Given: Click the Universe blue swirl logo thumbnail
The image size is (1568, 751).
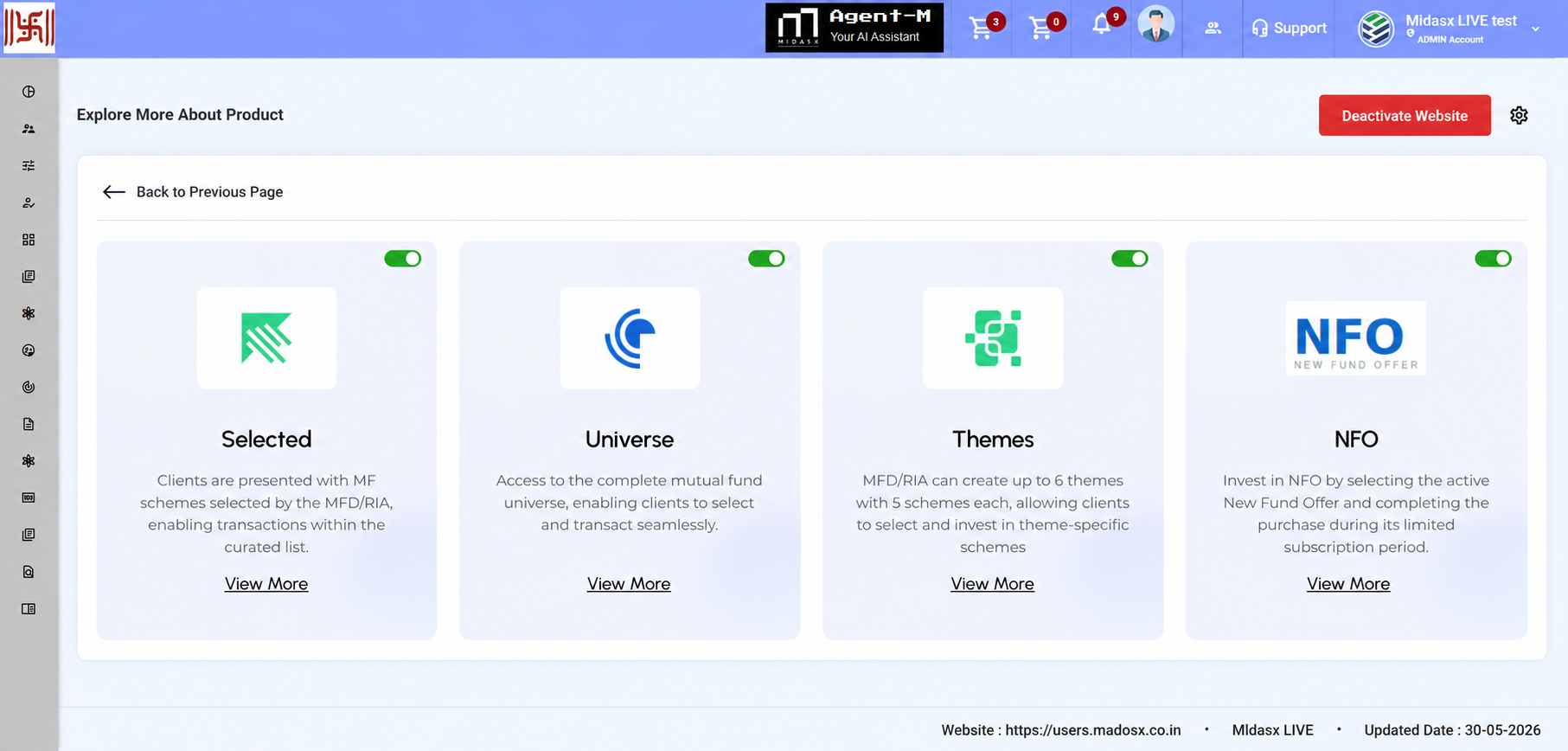Looking at the screenshot, I should pyautogui.click(x=630, y=338).
